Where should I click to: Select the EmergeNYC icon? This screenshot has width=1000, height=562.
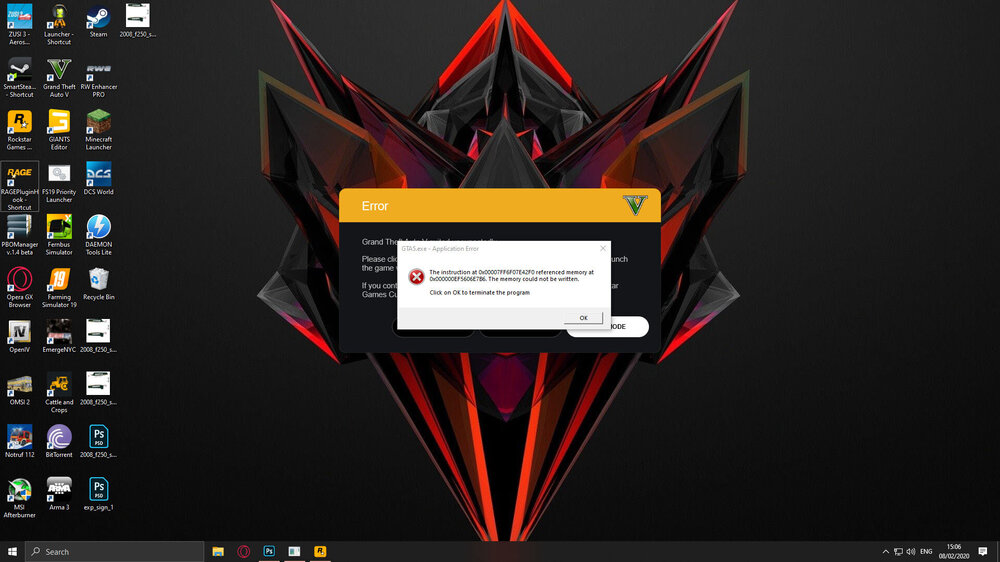click(59, 336)
